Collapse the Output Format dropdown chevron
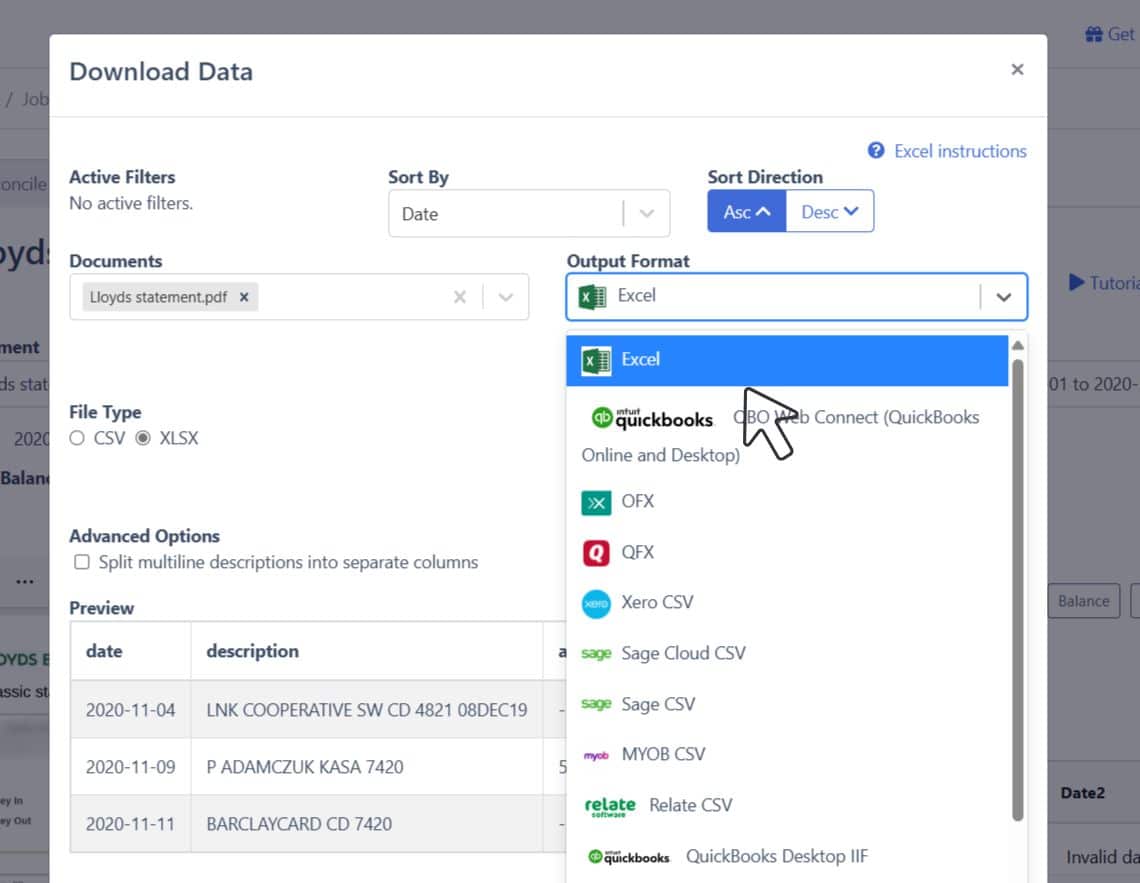 click(x=1003, y=297)
